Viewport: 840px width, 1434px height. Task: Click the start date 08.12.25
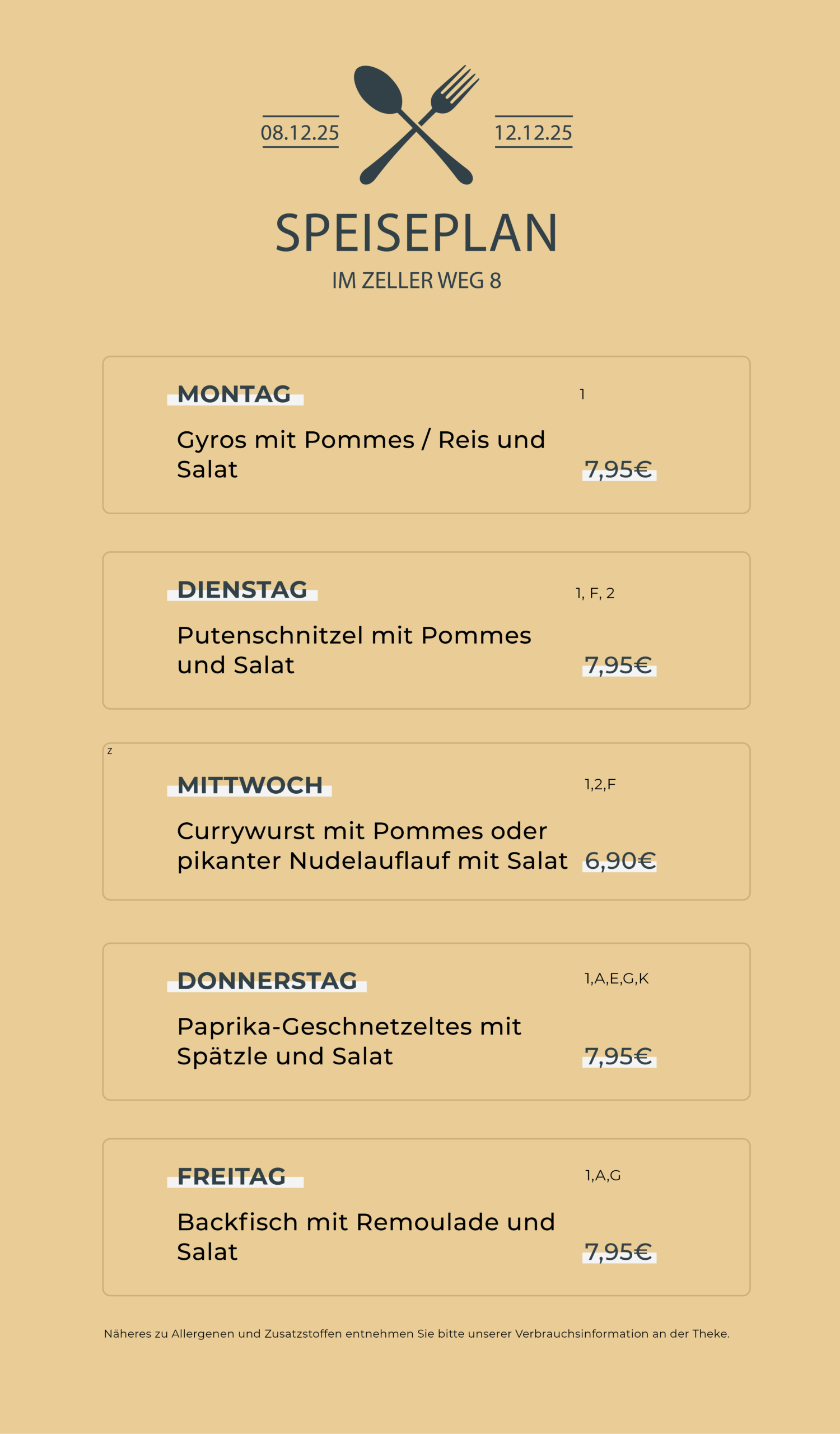[x=300, y=133]
